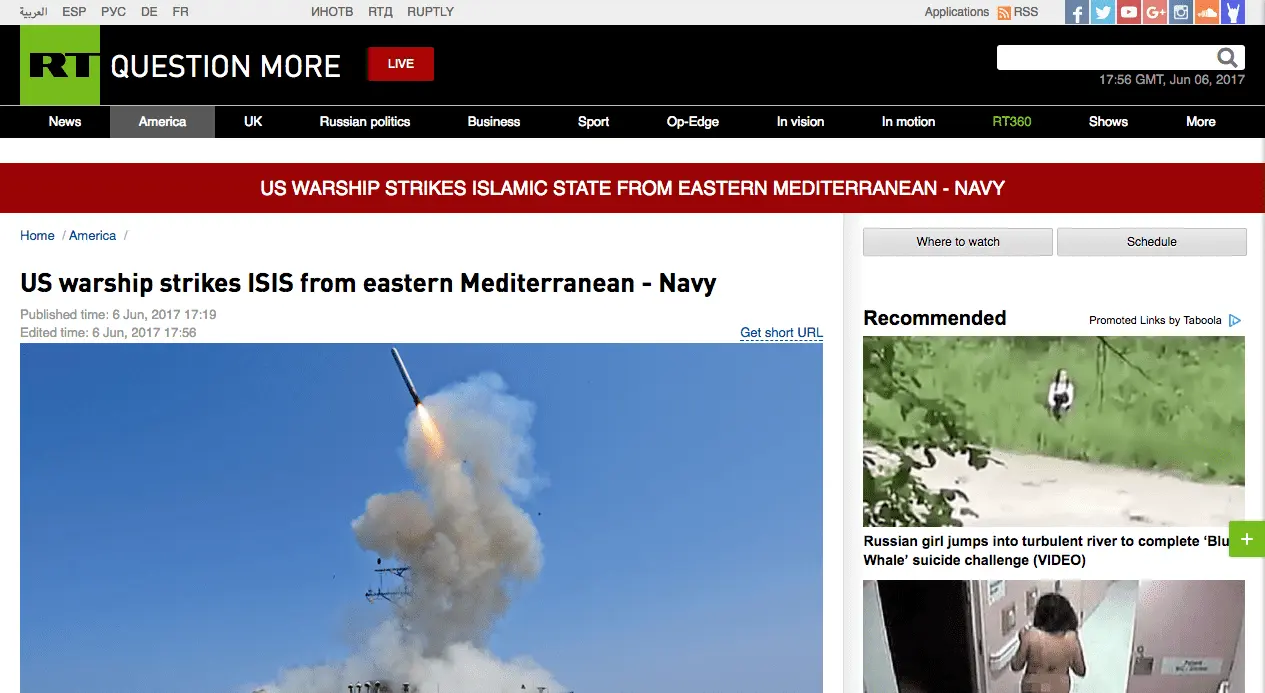Click the RSS feed icon
The height and width of the screenshot is (693, 1265).
click(x=1004, y=12)
